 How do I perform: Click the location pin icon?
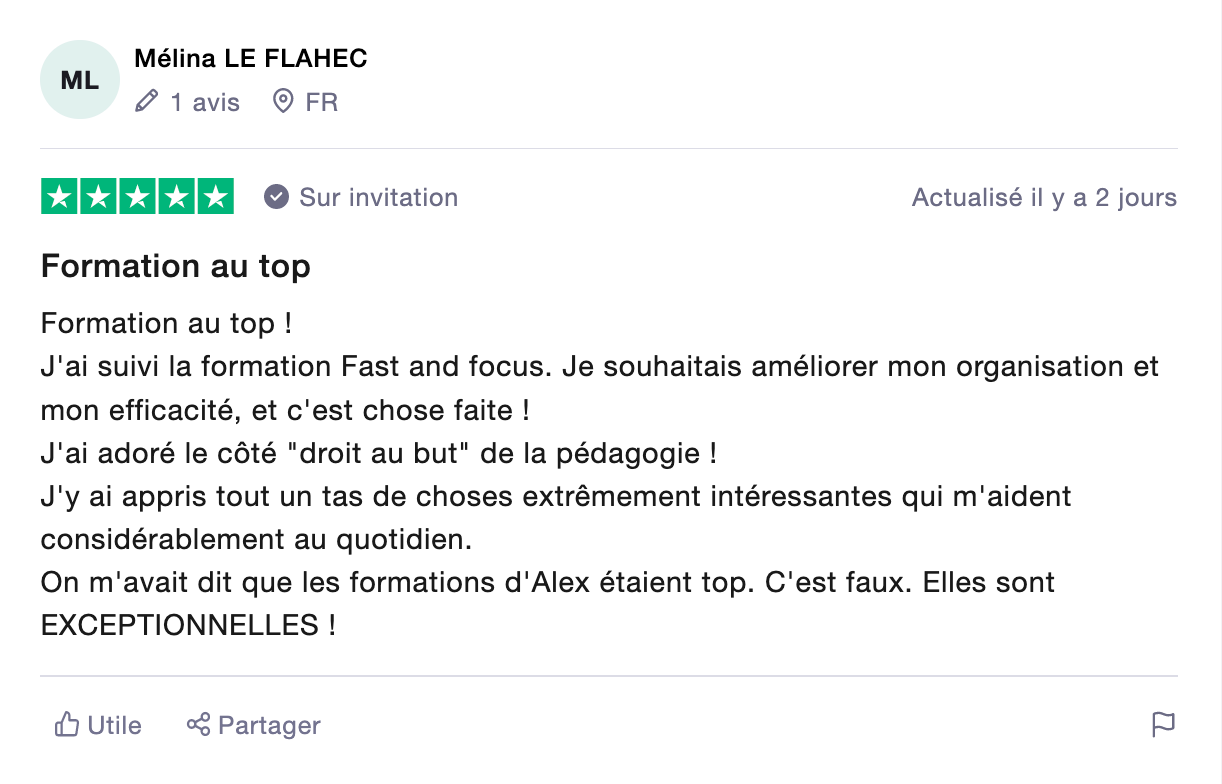[283, 102]
